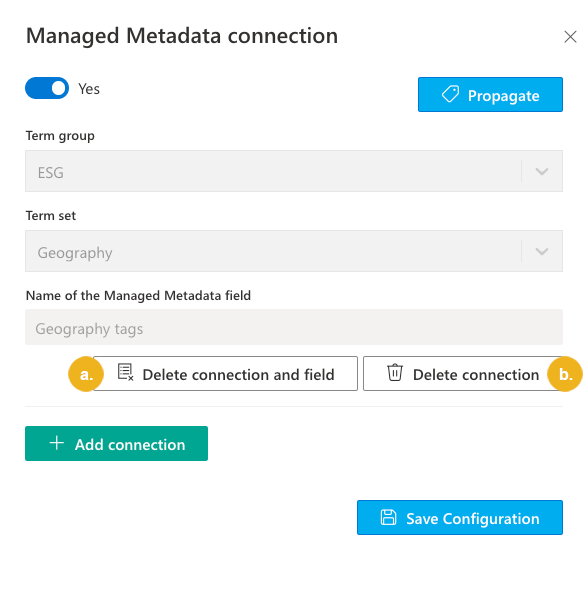Open the Geography term set dropdown
Image resolution: width=586 pixels, height=602 pixels.
(x=294, y=251)
